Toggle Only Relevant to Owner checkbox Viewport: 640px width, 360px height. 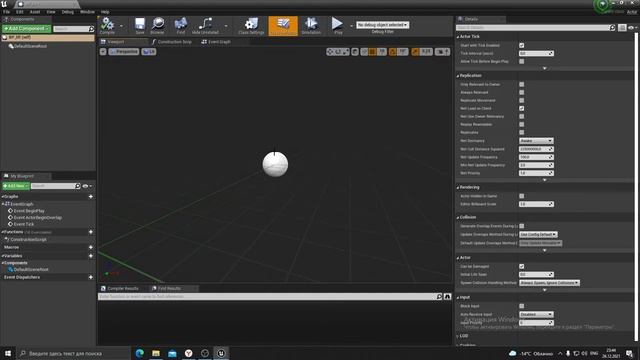click(522, 84)
